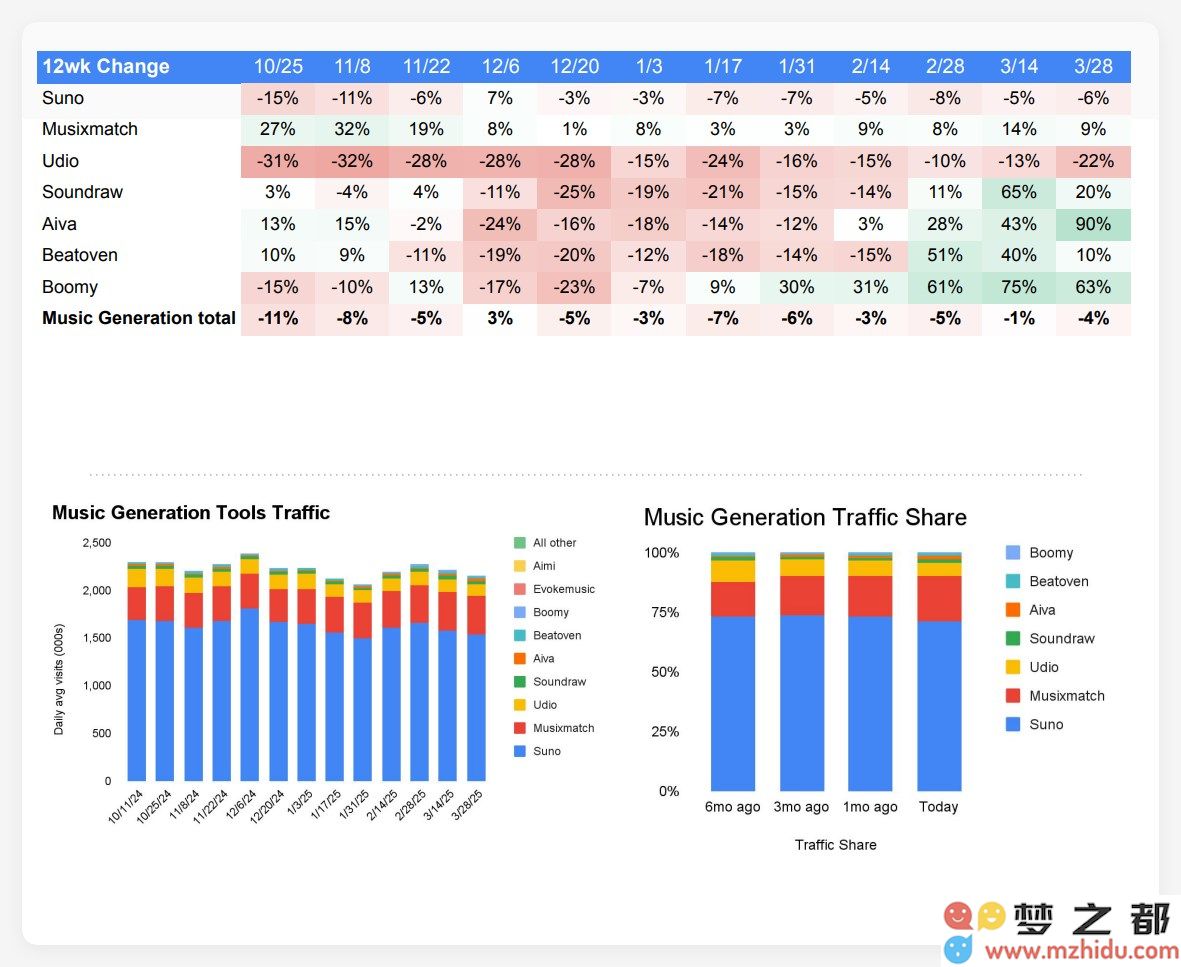Click Beatoven swatch in Tools Traffic legend

pyautogui.click(x=520, y=635)
